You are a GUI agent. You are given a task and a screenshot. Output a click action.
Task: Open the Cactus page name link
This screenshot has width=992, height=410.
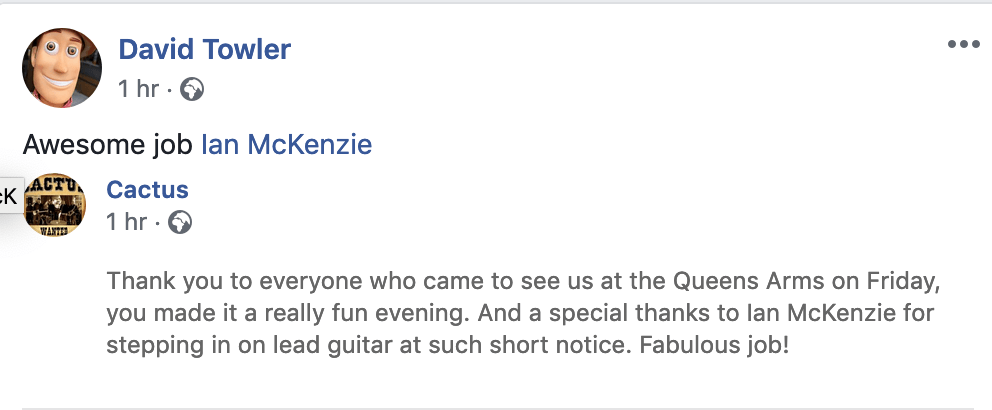click(147, 190)
